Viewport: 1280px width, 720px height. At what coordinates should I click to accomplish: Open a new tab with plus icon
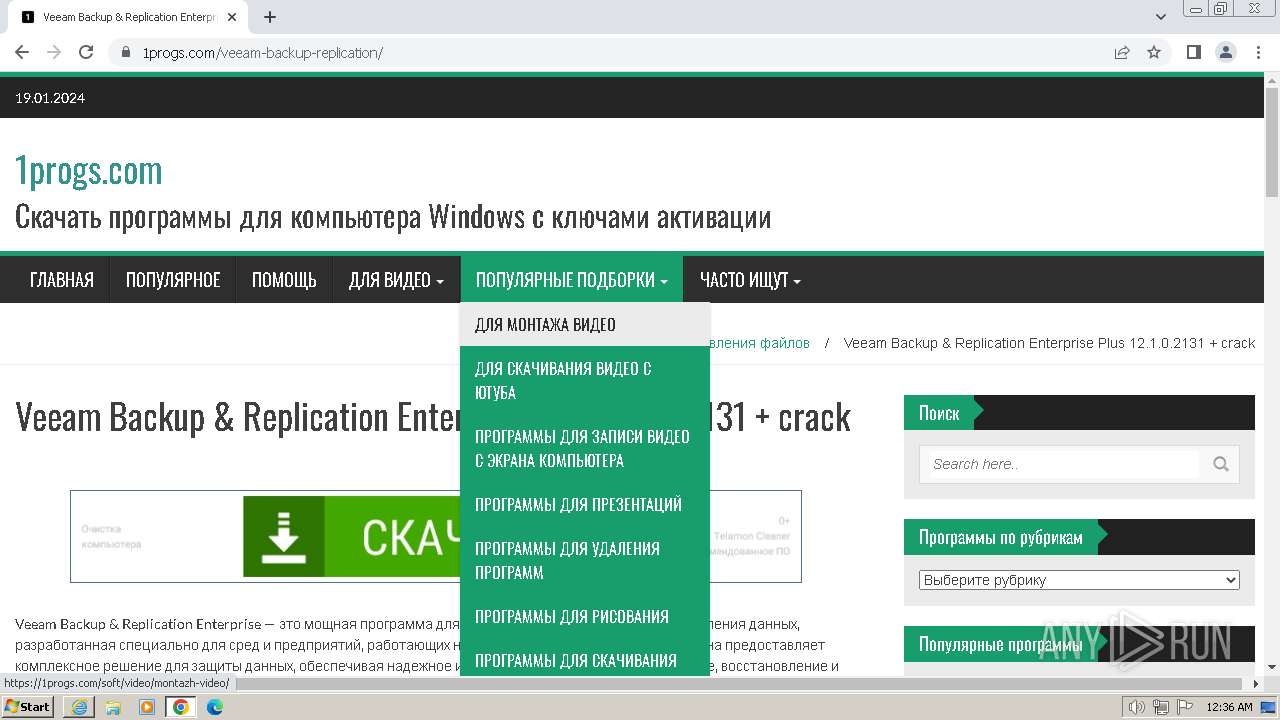[270, 17]
